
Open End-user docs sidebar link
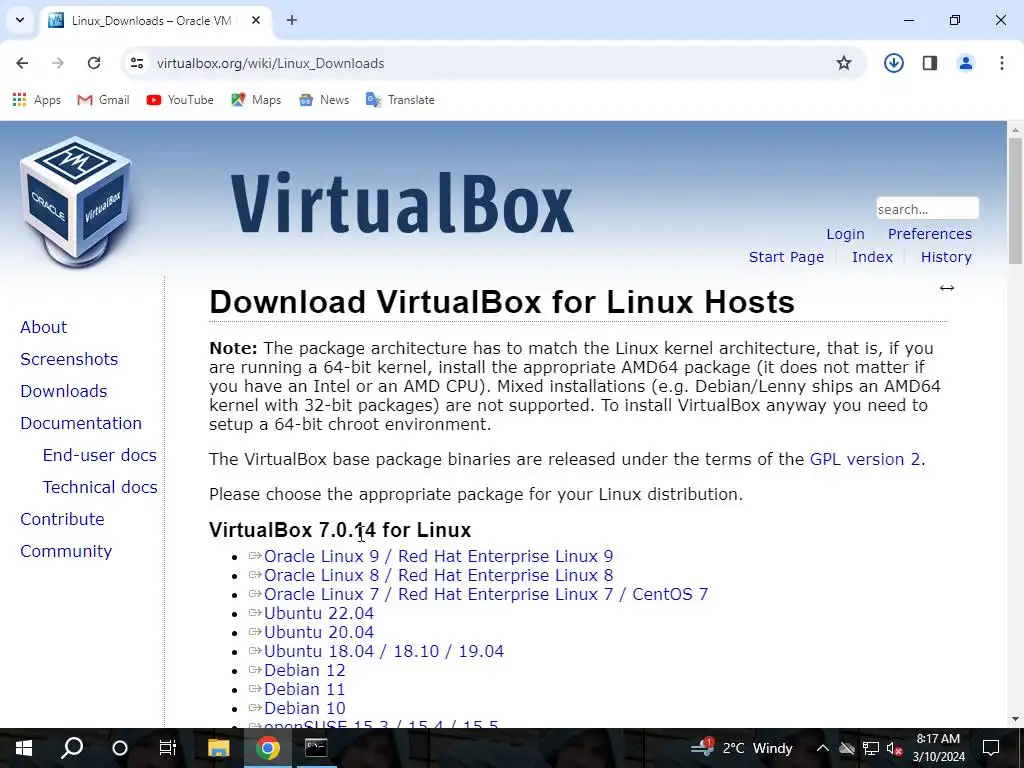(99, 455)
